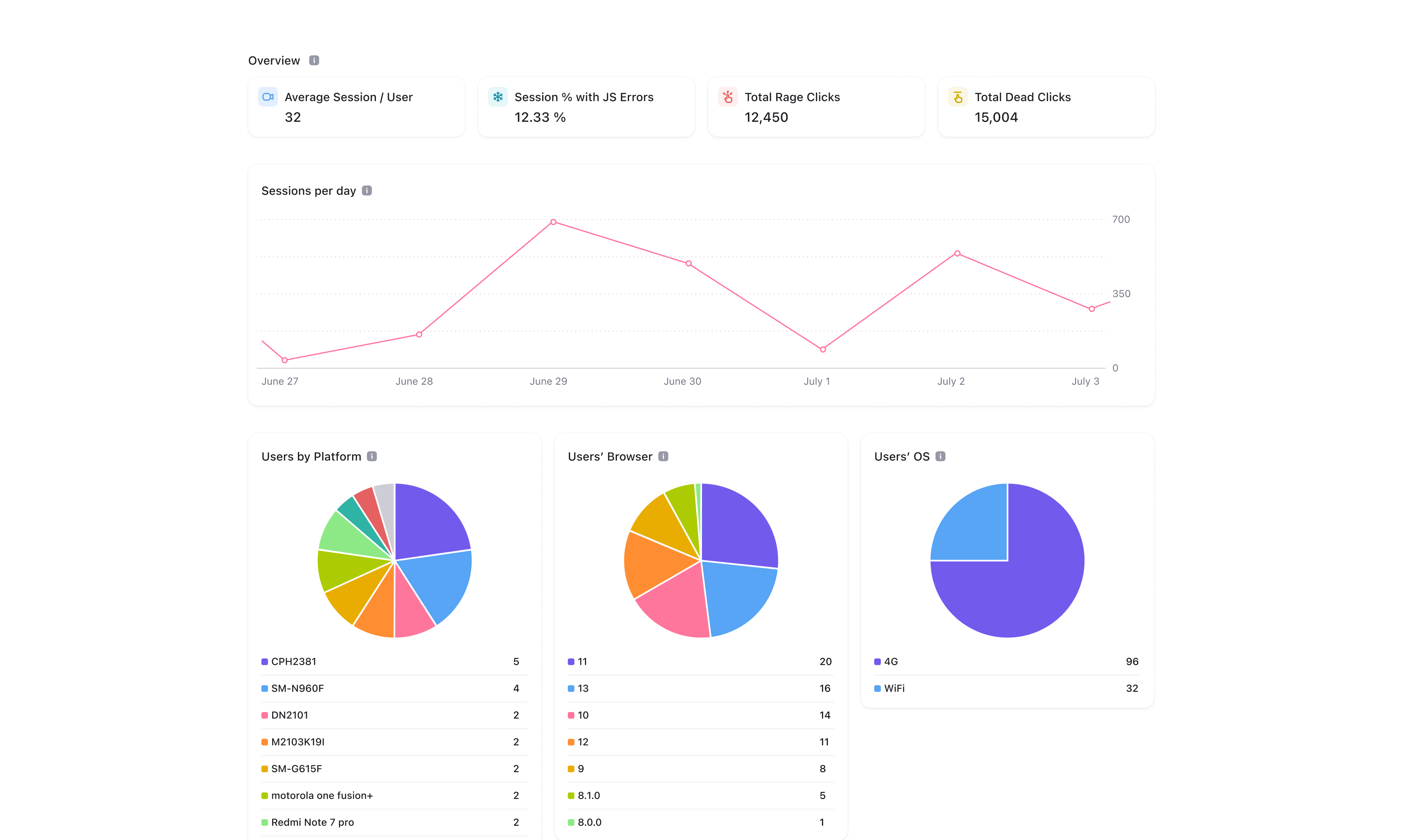Click the Total Rage Clicks hand icon

[728, 97]
